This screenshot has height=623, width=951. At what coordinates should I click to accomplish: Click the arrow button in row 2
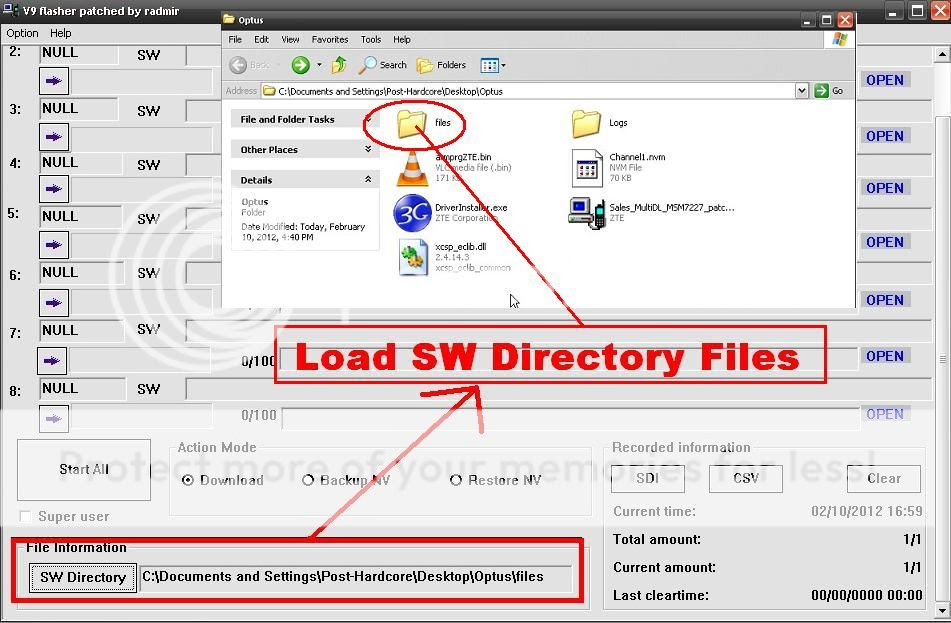pos(54,81)
